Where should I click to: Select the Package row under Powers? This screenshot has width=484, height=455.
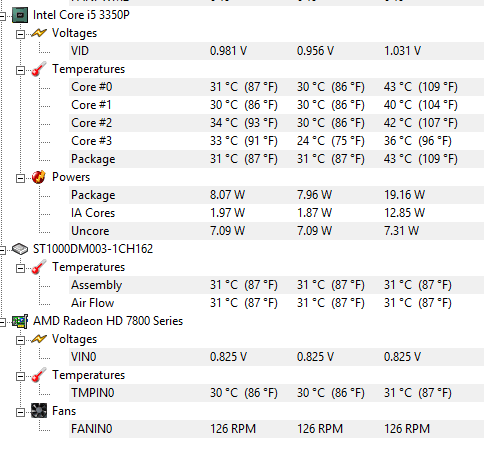[276, 195]
